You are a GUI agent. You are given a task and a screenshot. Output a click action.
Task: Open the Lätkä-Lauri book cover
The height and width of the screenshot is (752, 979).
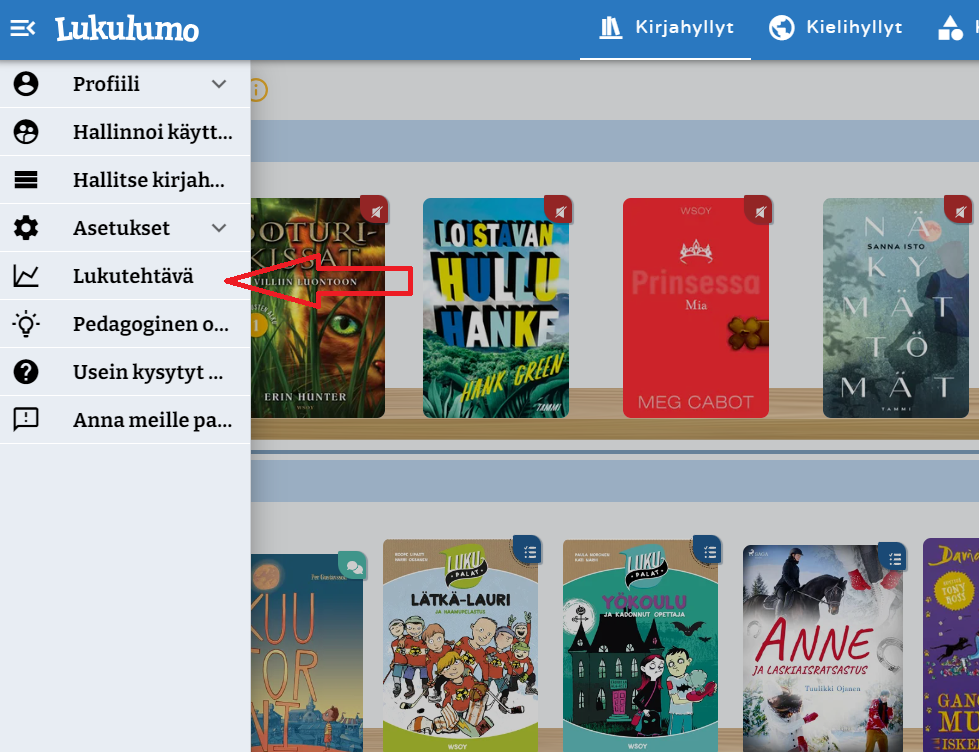(x=460, y=646)
